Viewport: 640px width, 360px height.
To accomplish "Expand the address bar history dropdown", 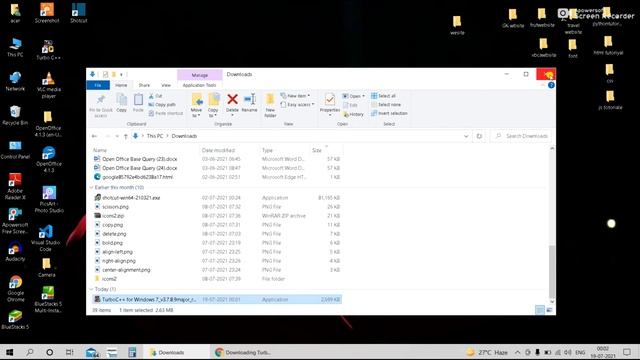I will pos(466,136).
